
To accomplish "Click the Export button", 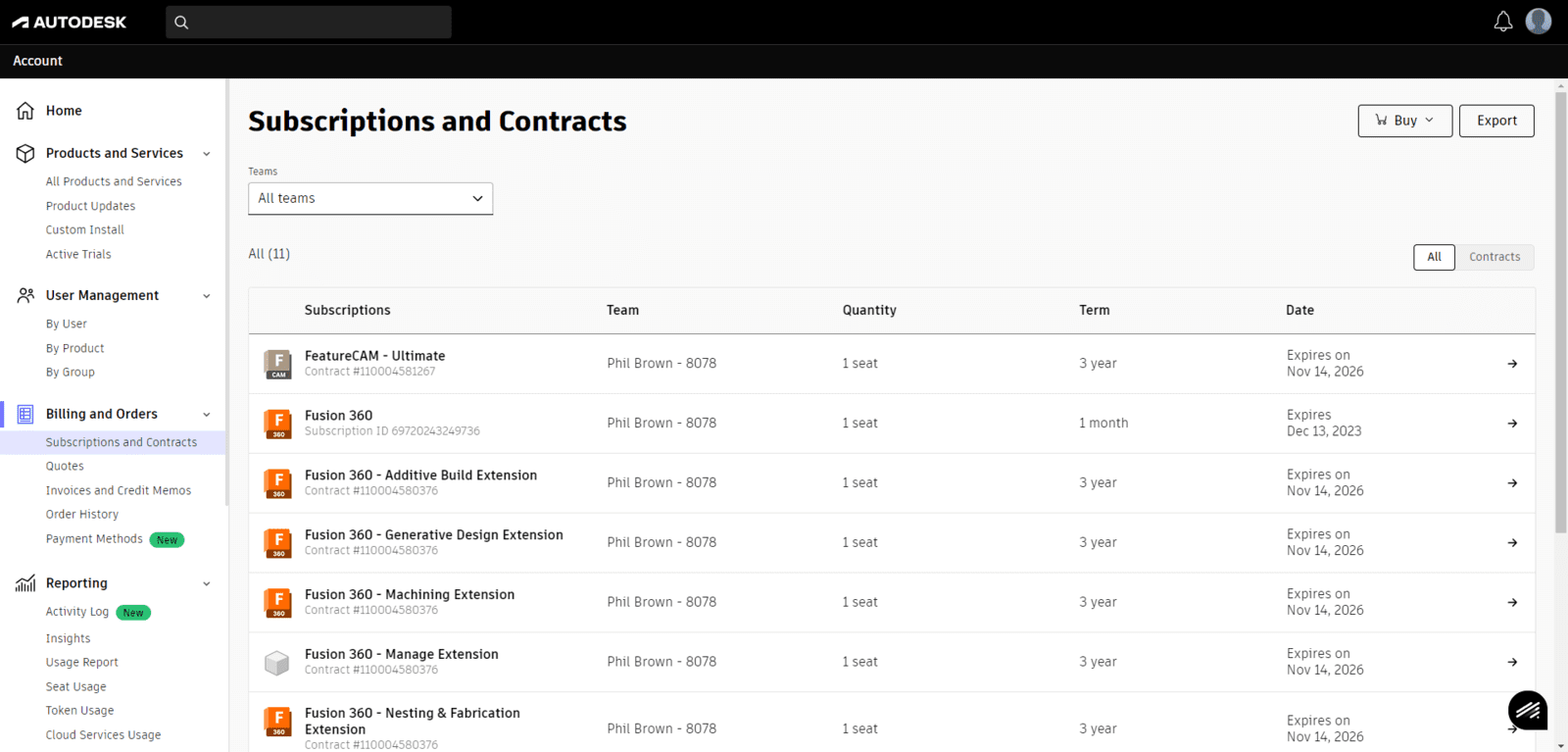I will tap(1495, 121).
